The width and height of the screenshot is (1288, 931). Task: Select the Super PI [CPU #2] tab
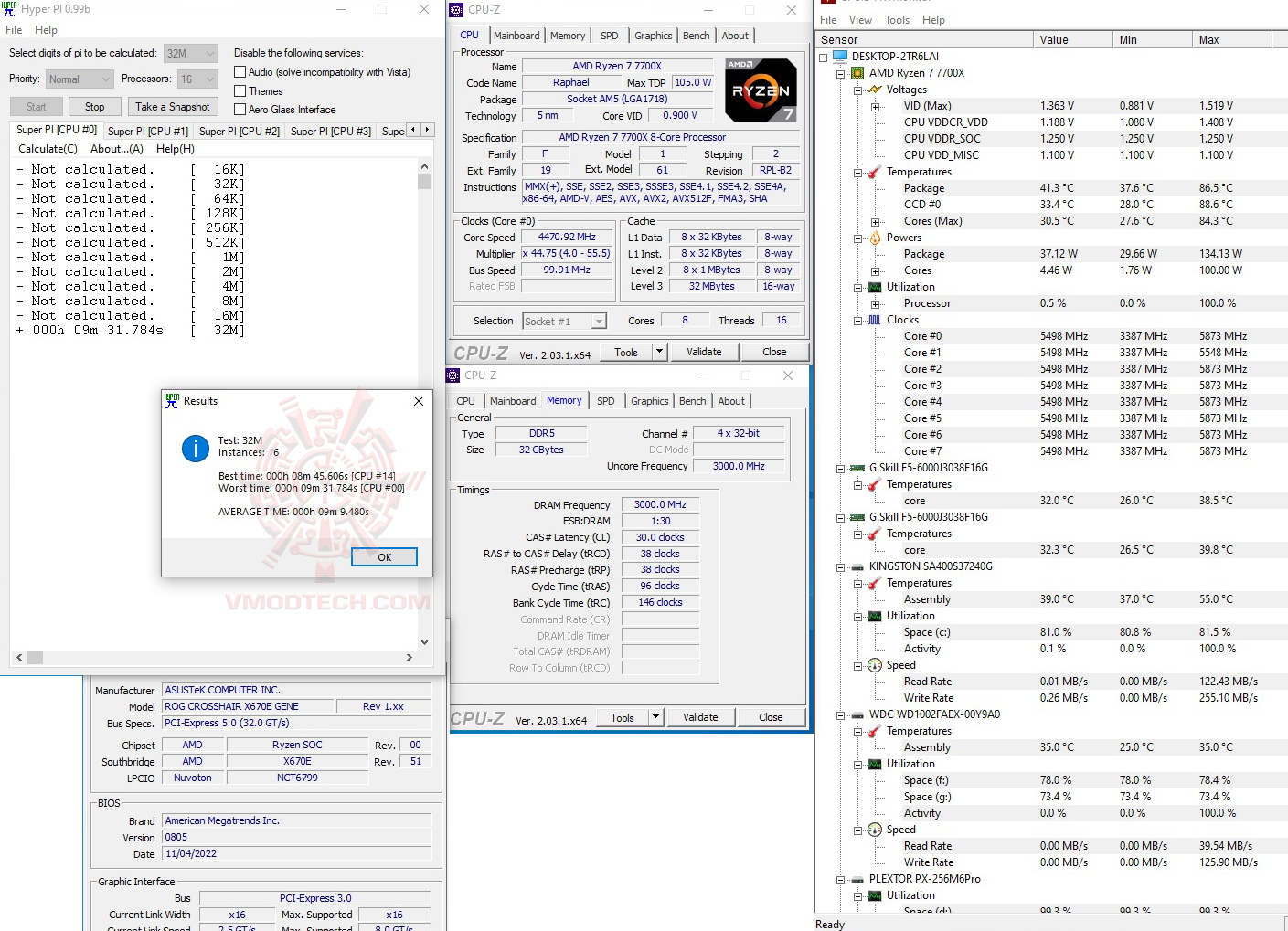click(x=240, y=132)
